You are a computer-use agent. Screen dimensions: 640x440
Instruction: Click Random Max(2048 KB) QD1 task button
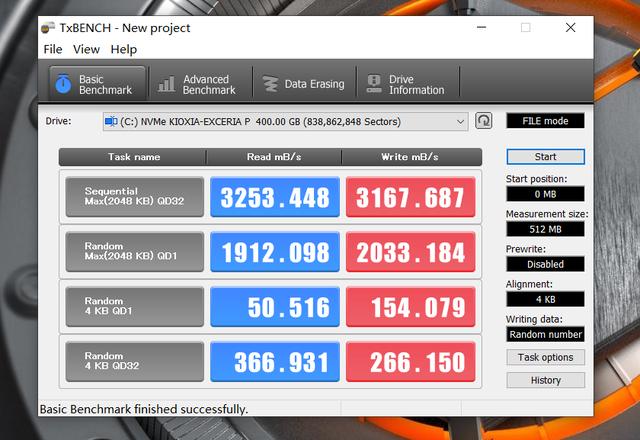135,251
